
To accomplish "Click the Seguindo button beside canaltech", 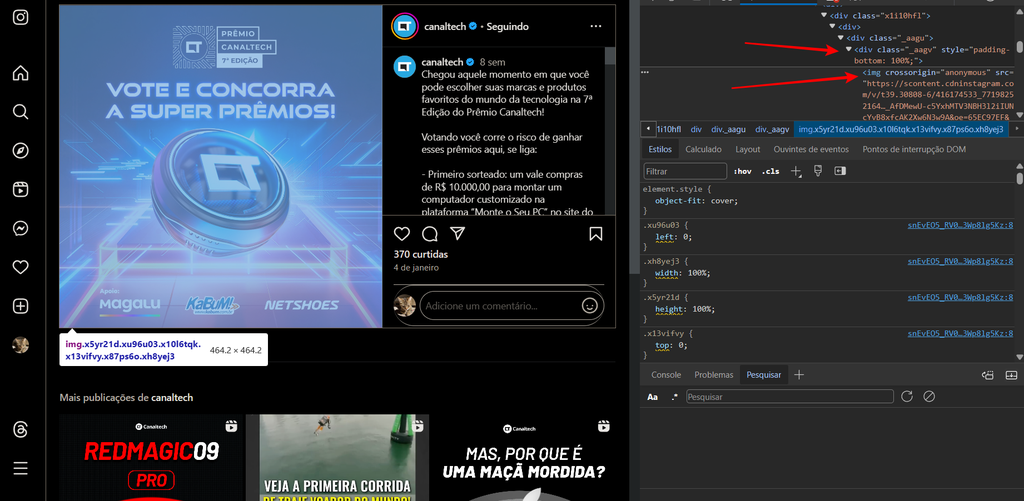I will point(507,26).
